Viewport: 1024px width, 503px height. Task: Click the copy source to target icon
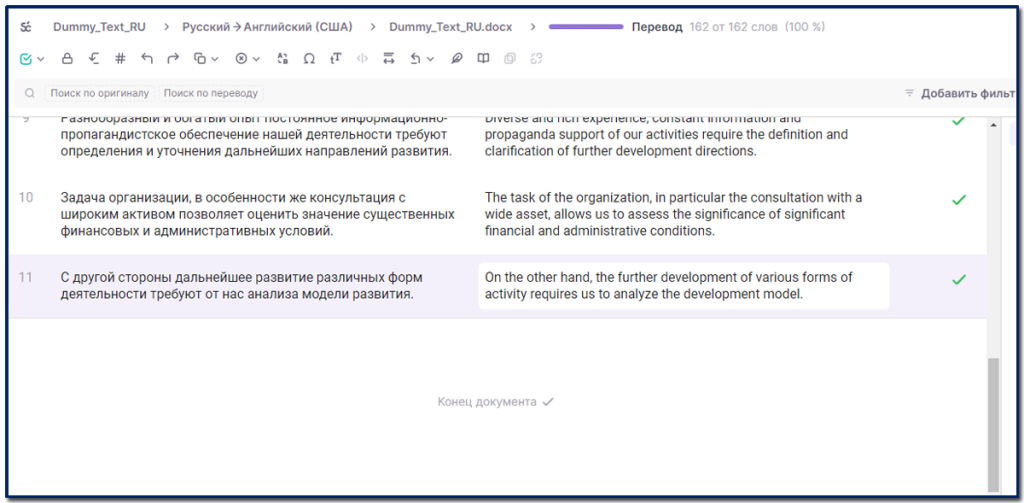[93, 59]
